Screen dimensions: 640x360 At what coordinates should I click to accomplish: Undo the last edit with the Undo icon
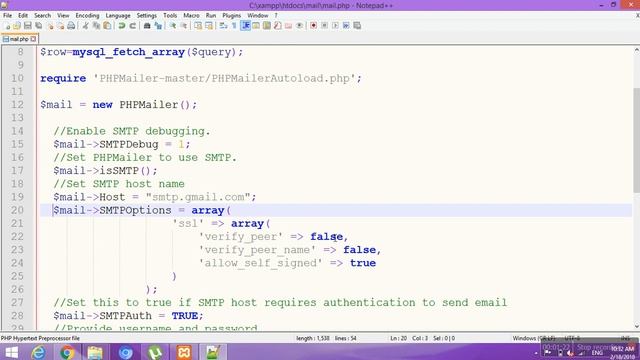pos(122,26)
